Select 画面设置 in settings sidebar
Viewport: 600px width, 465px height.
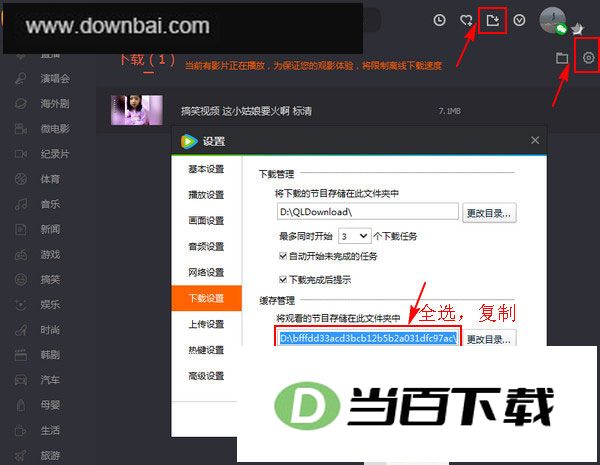tap(206, 221)
